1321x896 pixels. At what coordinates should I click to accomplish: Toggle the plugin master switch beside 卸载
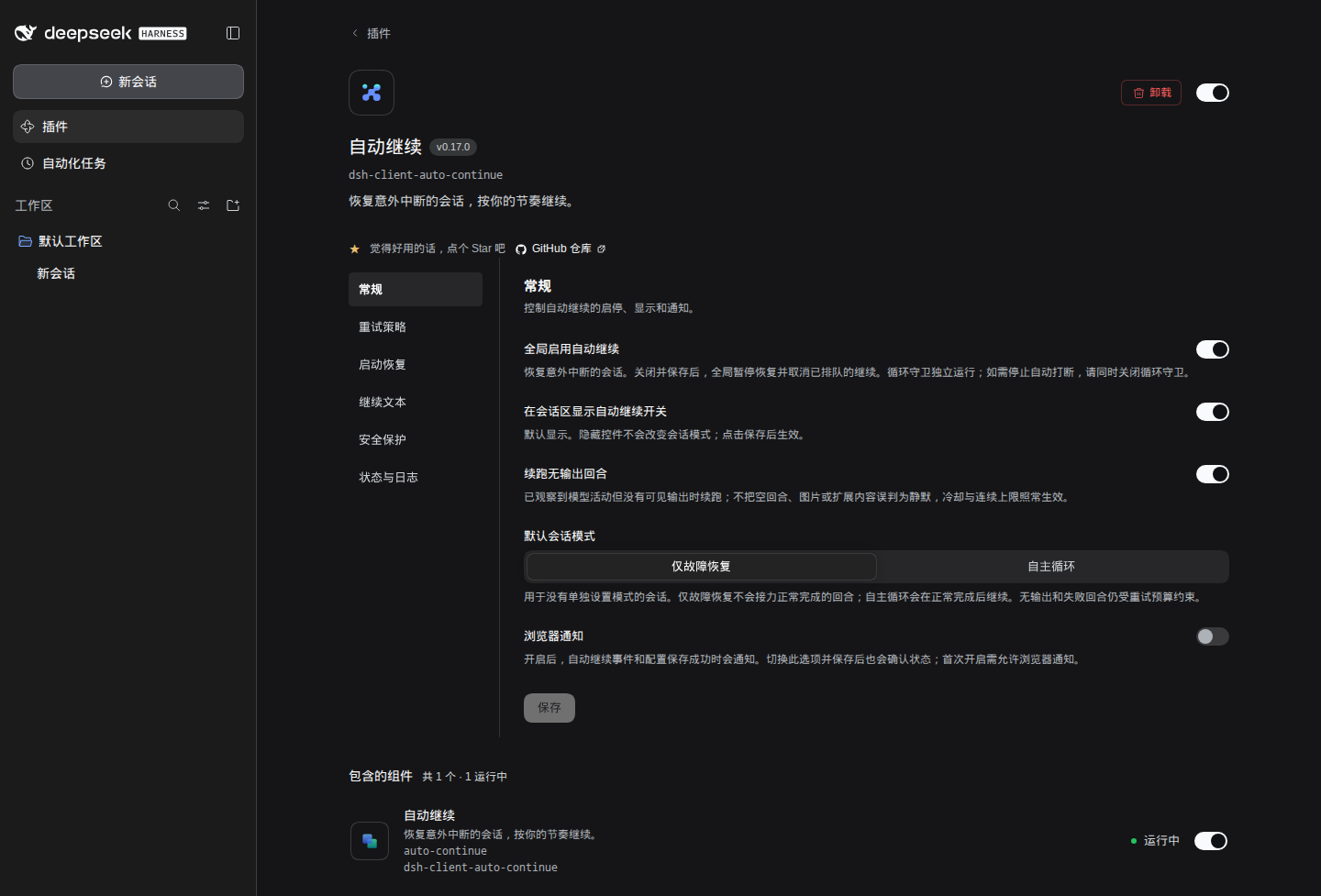point(1213,93)
